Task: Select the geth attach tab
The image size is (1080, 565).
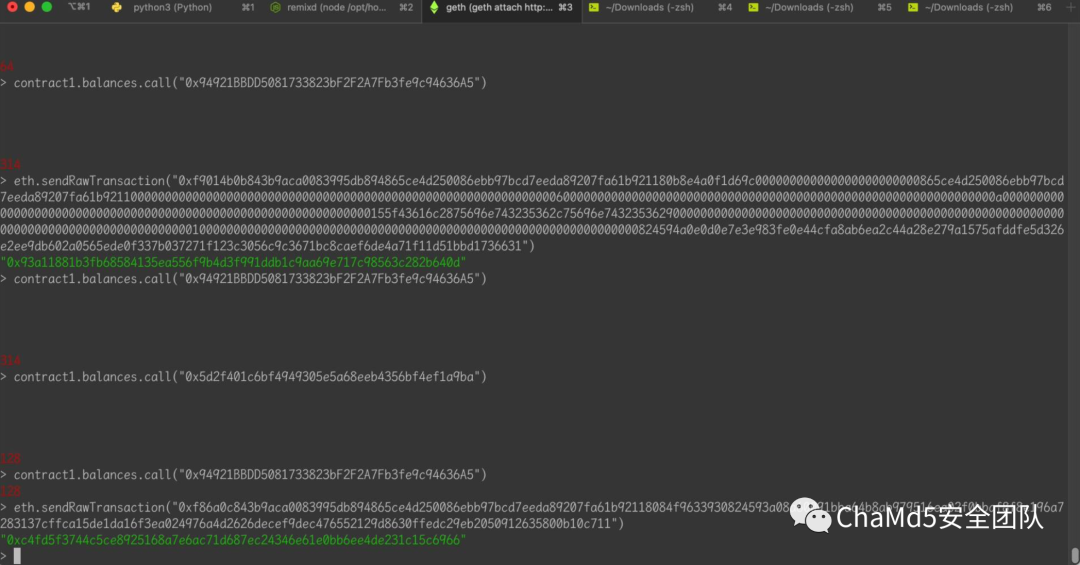Action: (x=501, y=8)
